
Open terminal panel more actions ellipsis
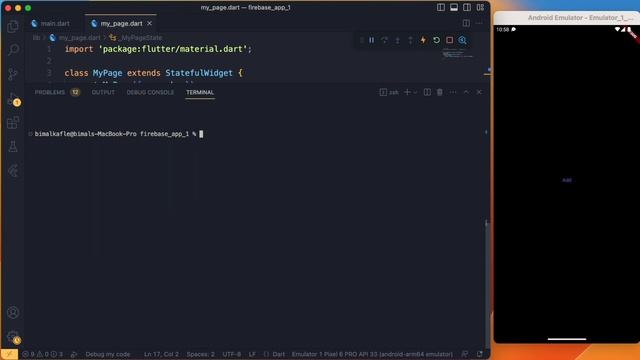tap(453, 92)
